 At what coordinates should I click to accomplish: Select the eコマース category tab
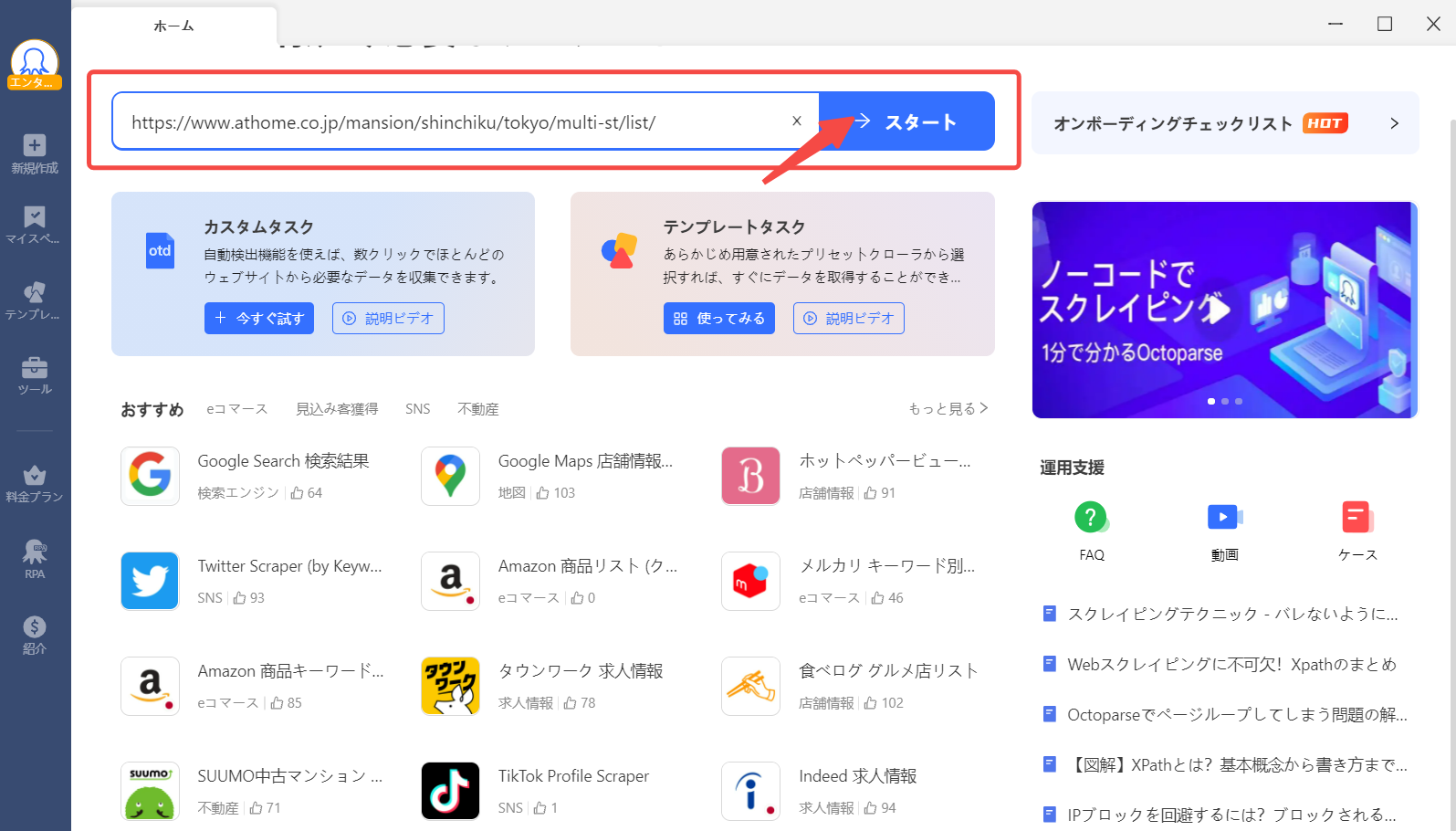pos(237,409)
